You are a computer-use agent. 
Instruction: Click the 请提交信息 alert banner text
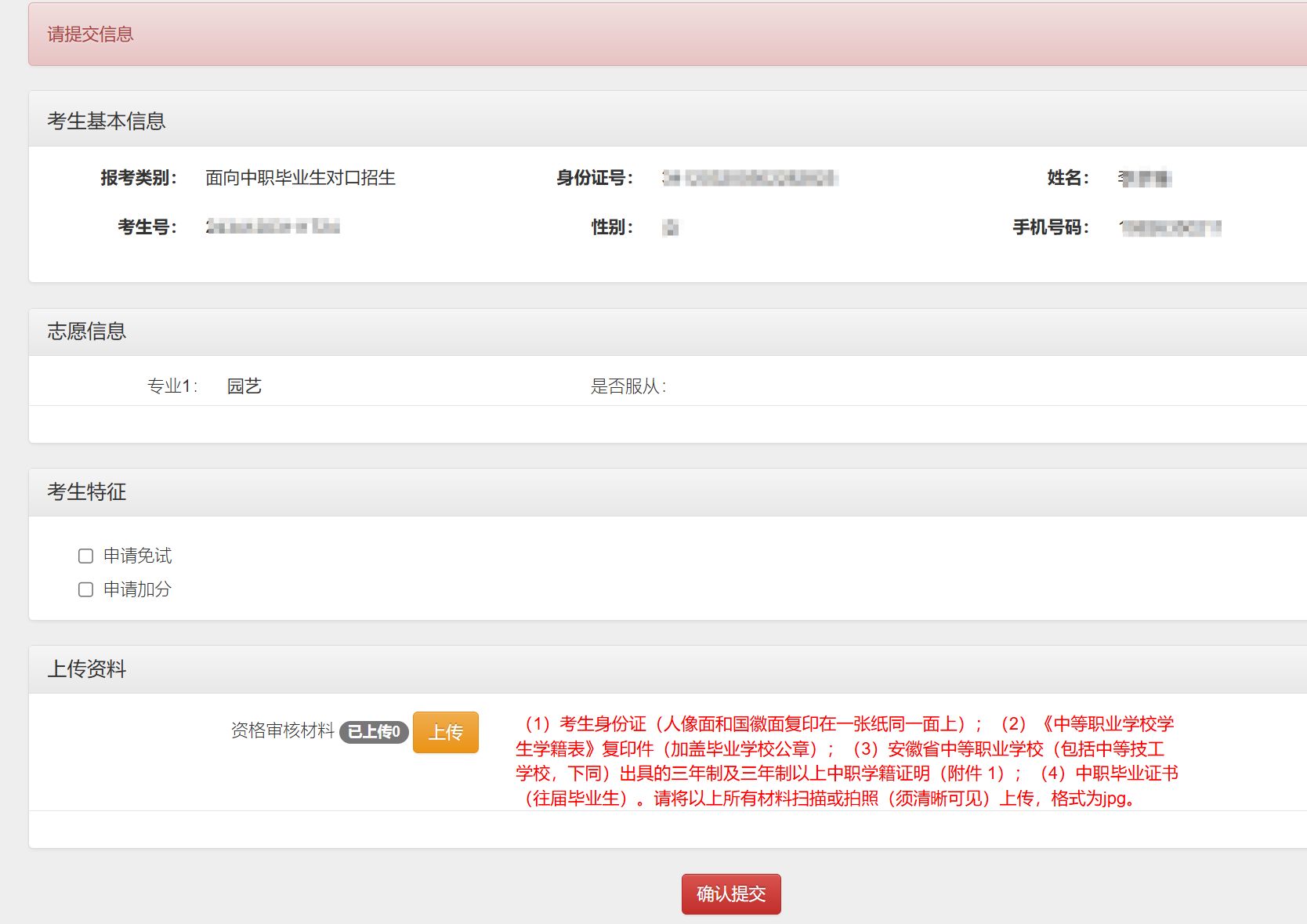[x=90, y=34]
